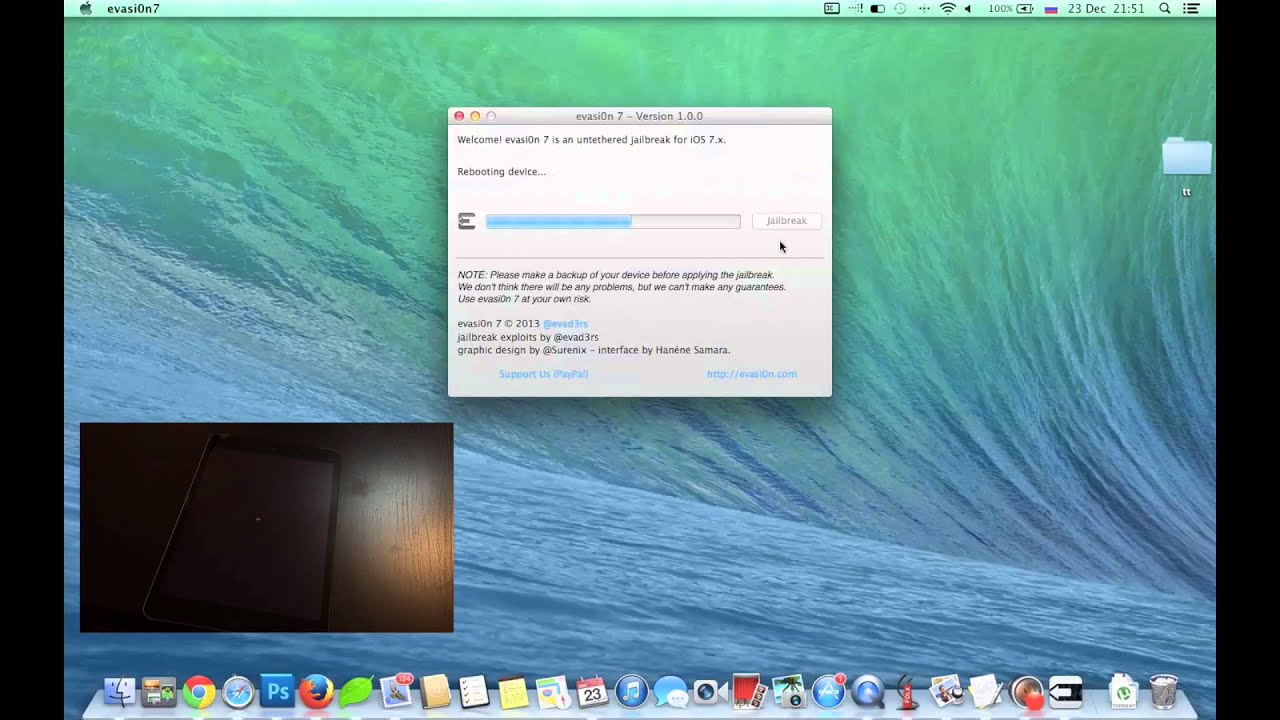Open QuickTime Player from the Dock
Screen dimensions: 1280x720
868,692
